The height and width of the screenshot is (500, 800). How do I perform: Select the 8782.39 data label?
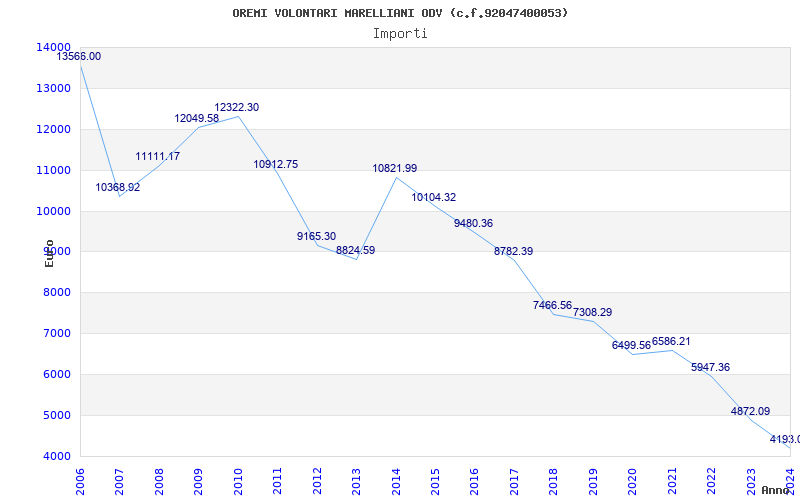point(513,252)
